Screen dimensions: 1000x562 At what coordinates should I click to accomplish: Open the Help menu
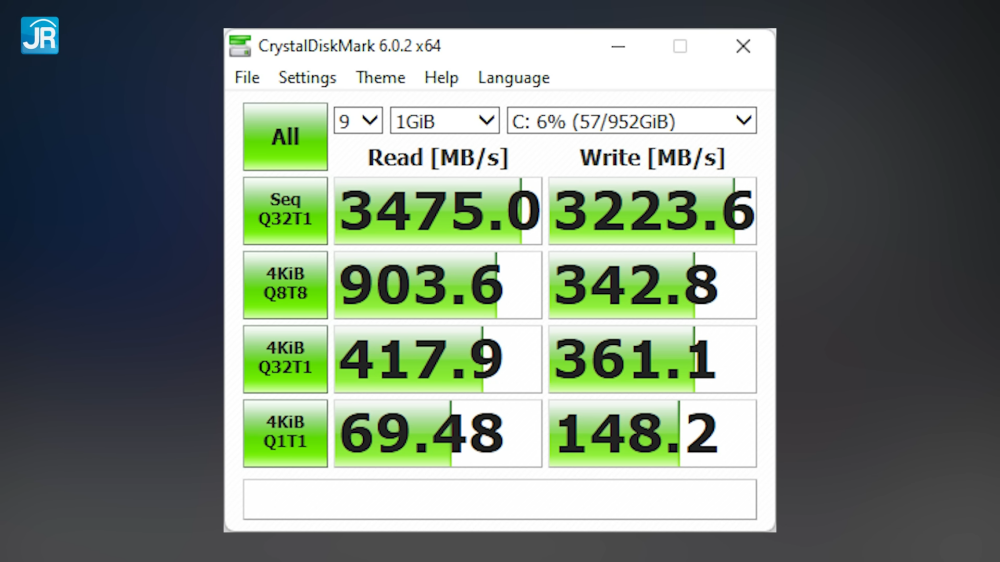point(441,78)
